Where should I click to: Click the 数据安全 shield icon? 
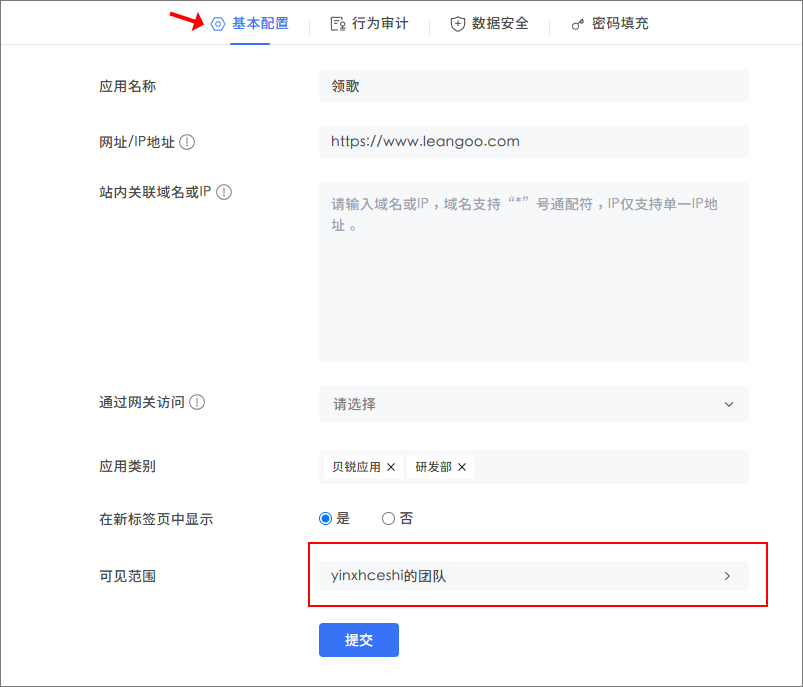click(460, 23)
